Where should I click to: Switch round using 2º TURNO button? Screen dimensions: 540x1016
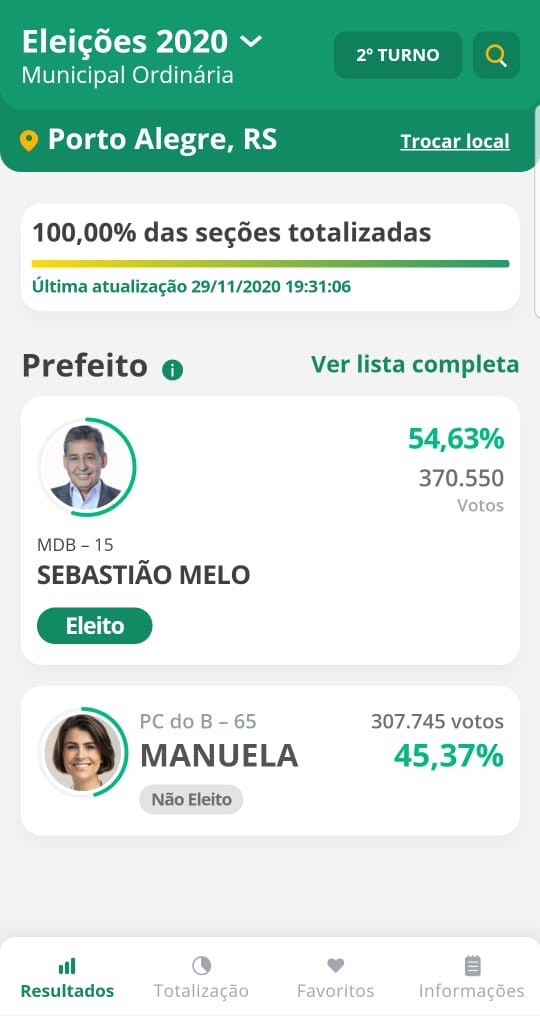(398, 55)
